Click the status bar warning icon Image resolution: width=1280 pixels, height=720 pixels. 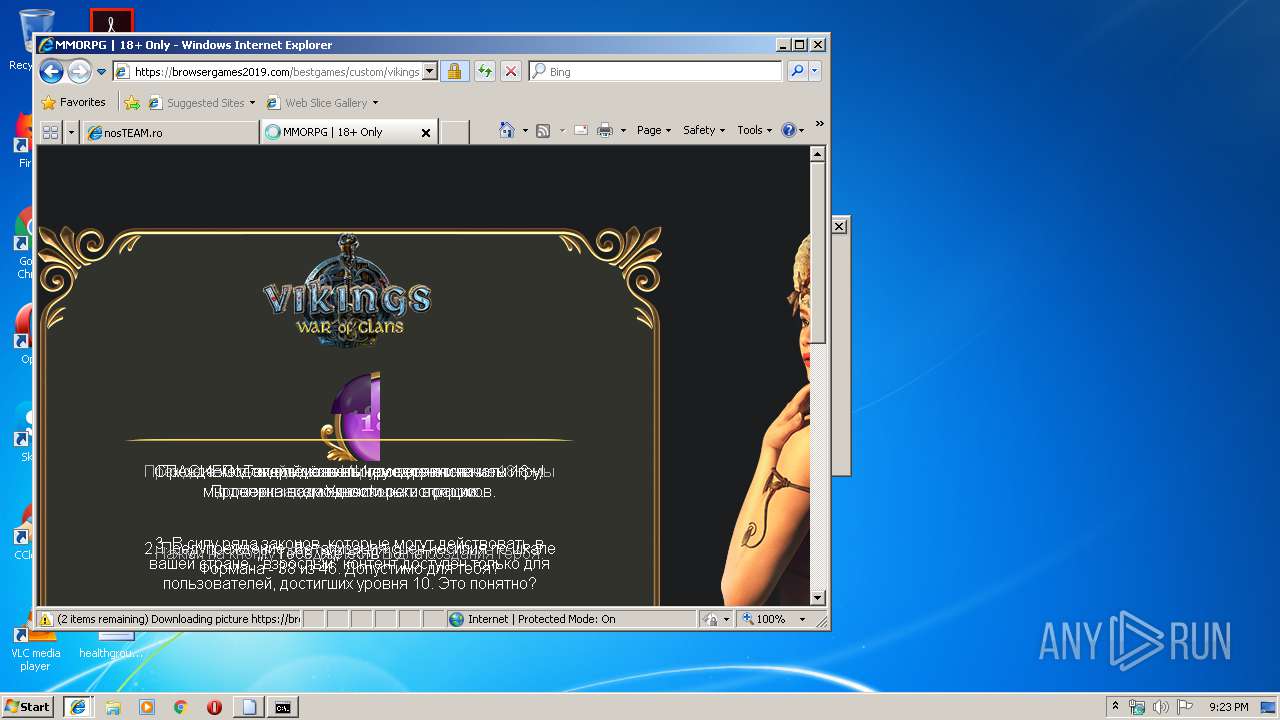point(45,619)
